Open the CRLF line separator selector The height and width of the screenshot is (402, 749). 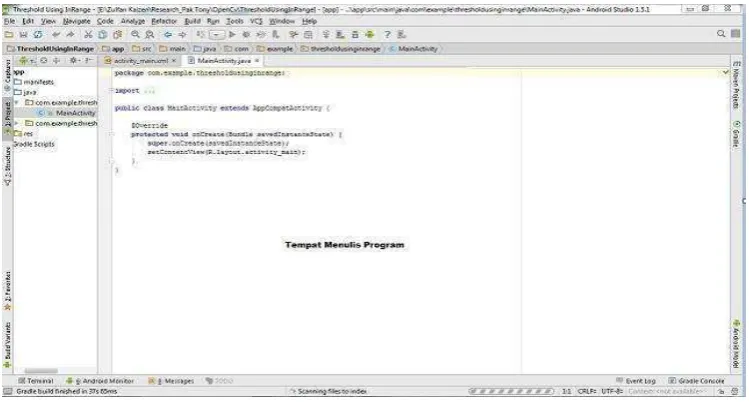pyautogui.click(x=587, y=391)
